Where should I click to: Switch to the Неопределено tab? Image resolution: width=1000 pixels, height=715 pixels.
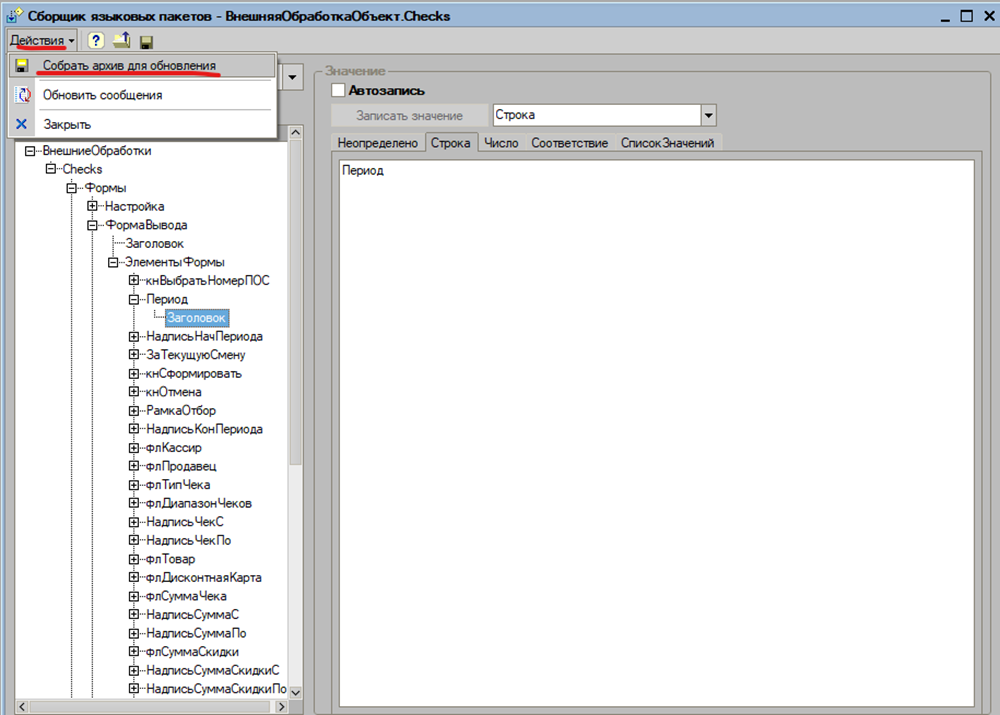point(378,143)
